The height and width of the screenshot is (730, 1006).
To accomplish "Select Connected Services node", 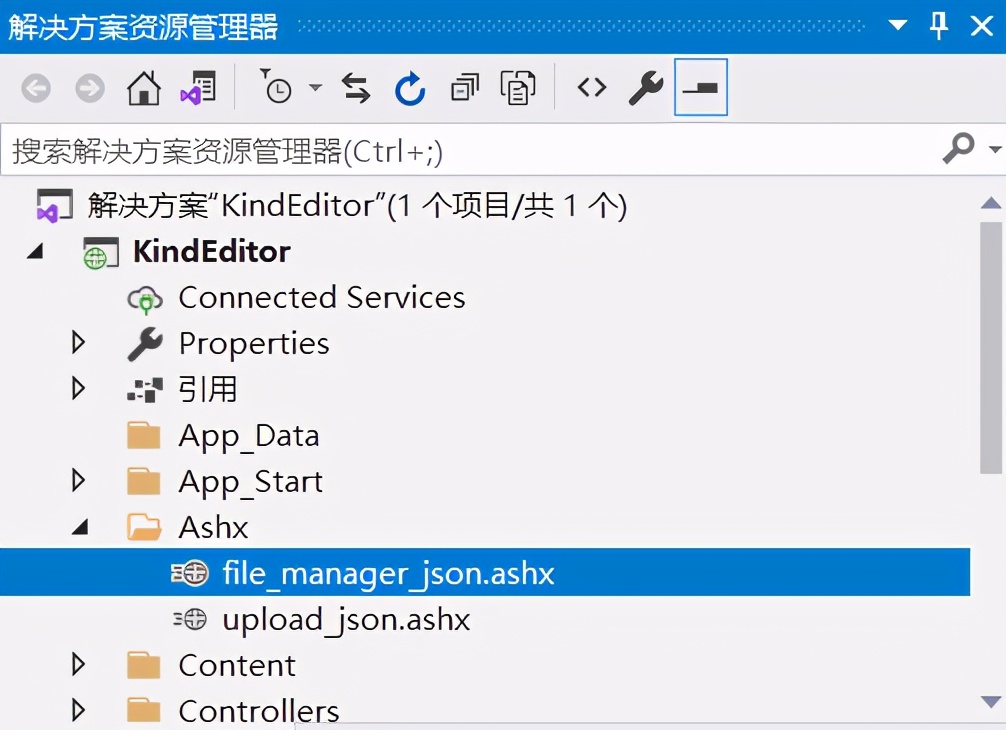I will [x=322, y=297].
